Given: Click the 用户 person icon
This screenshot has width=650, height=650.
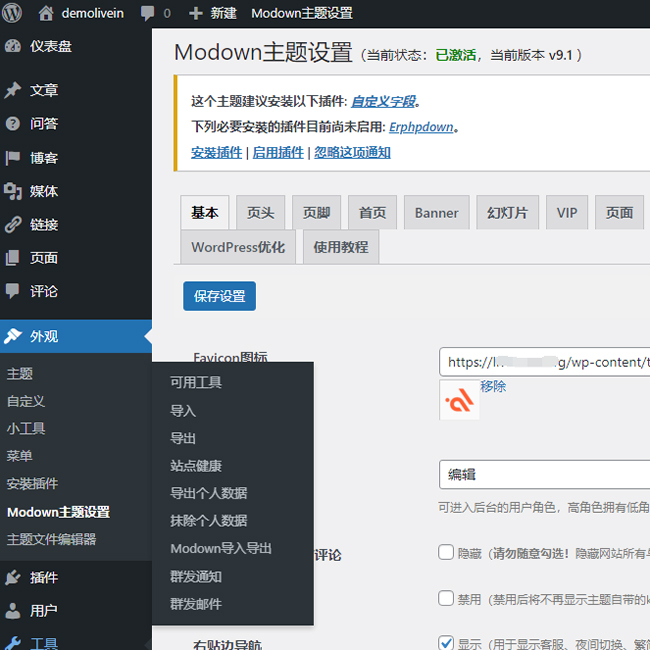Looking at the screenshot, I should [13, 610].
